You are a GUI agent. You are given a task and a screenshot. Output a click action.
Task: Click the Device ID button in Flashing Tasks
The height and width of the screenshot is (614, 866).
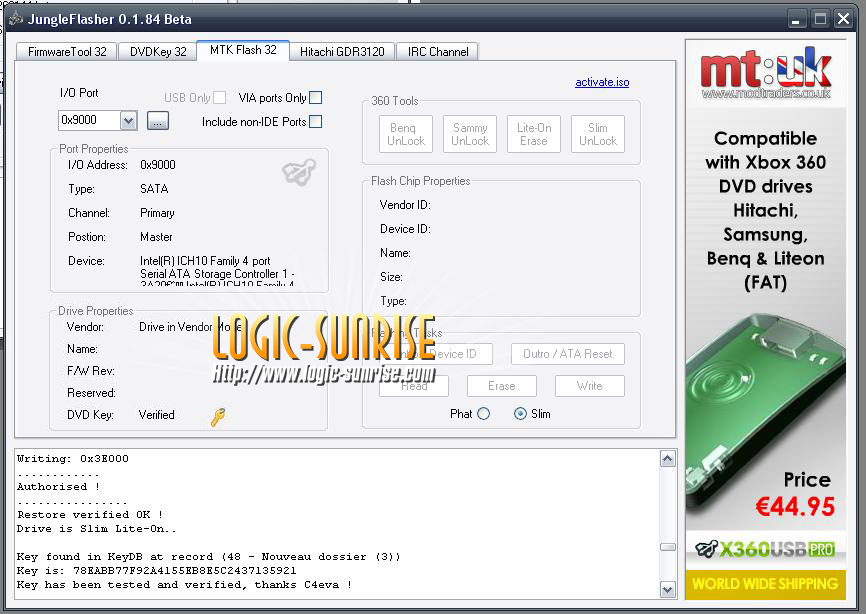click(436, 354)
